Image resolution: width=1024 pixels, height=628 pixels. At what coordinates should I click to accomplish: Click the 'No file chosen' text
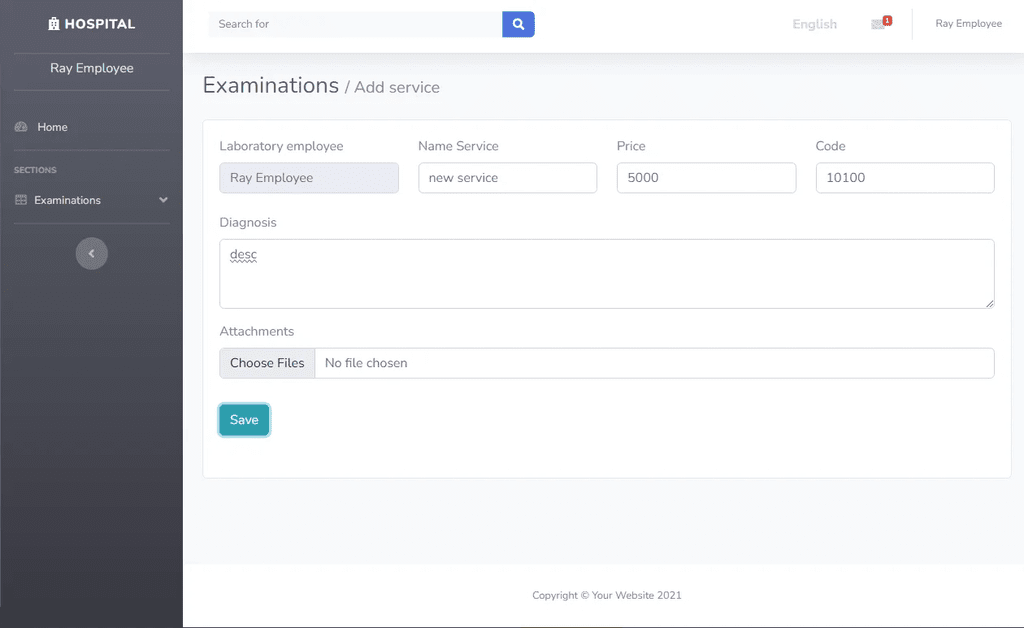[366, 363]
